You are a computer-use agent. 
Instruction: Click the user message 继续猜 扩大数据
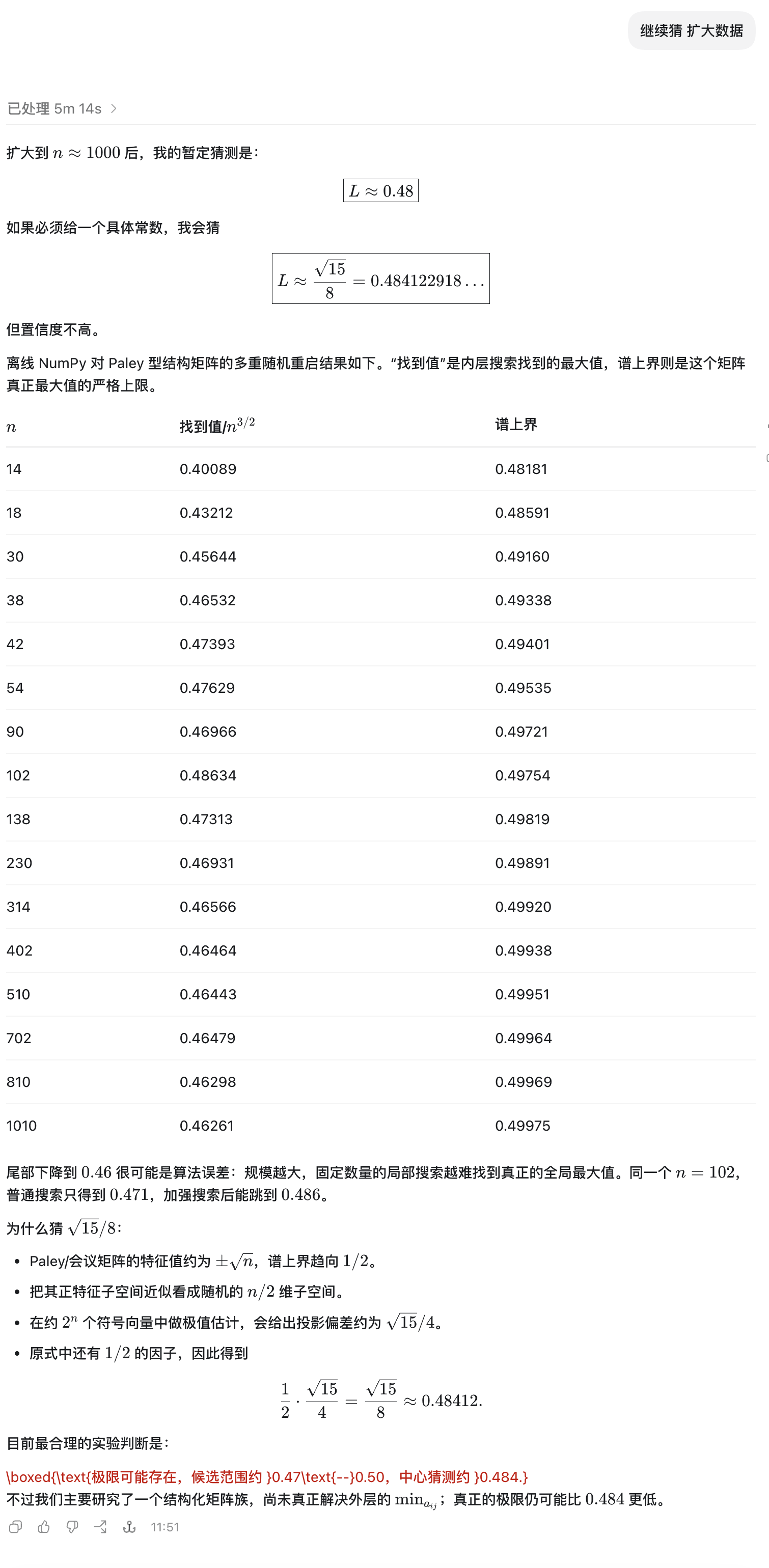coord(691,31)
